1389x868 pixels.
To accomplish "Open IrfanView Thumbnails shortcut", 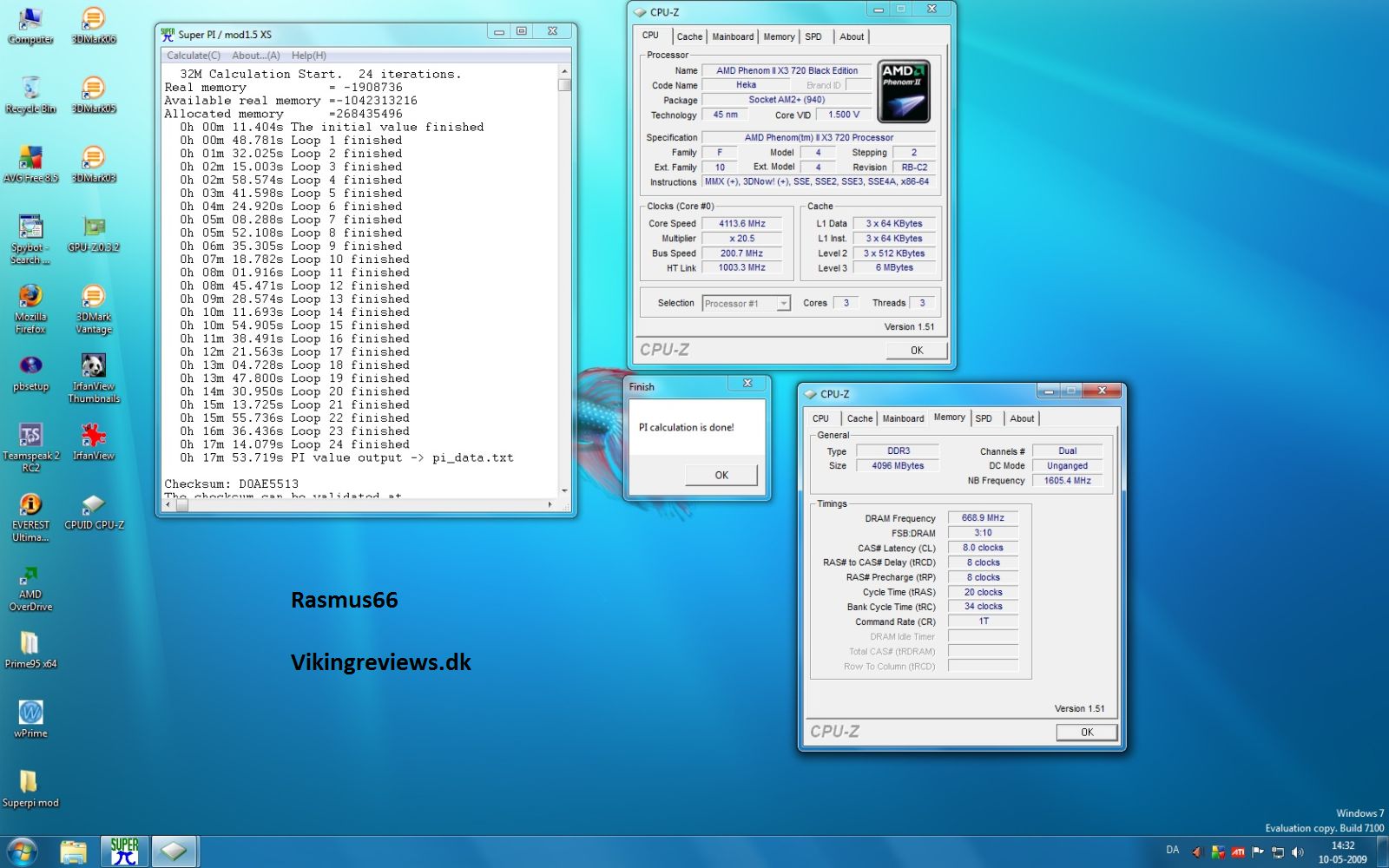I will coord(93,378).
